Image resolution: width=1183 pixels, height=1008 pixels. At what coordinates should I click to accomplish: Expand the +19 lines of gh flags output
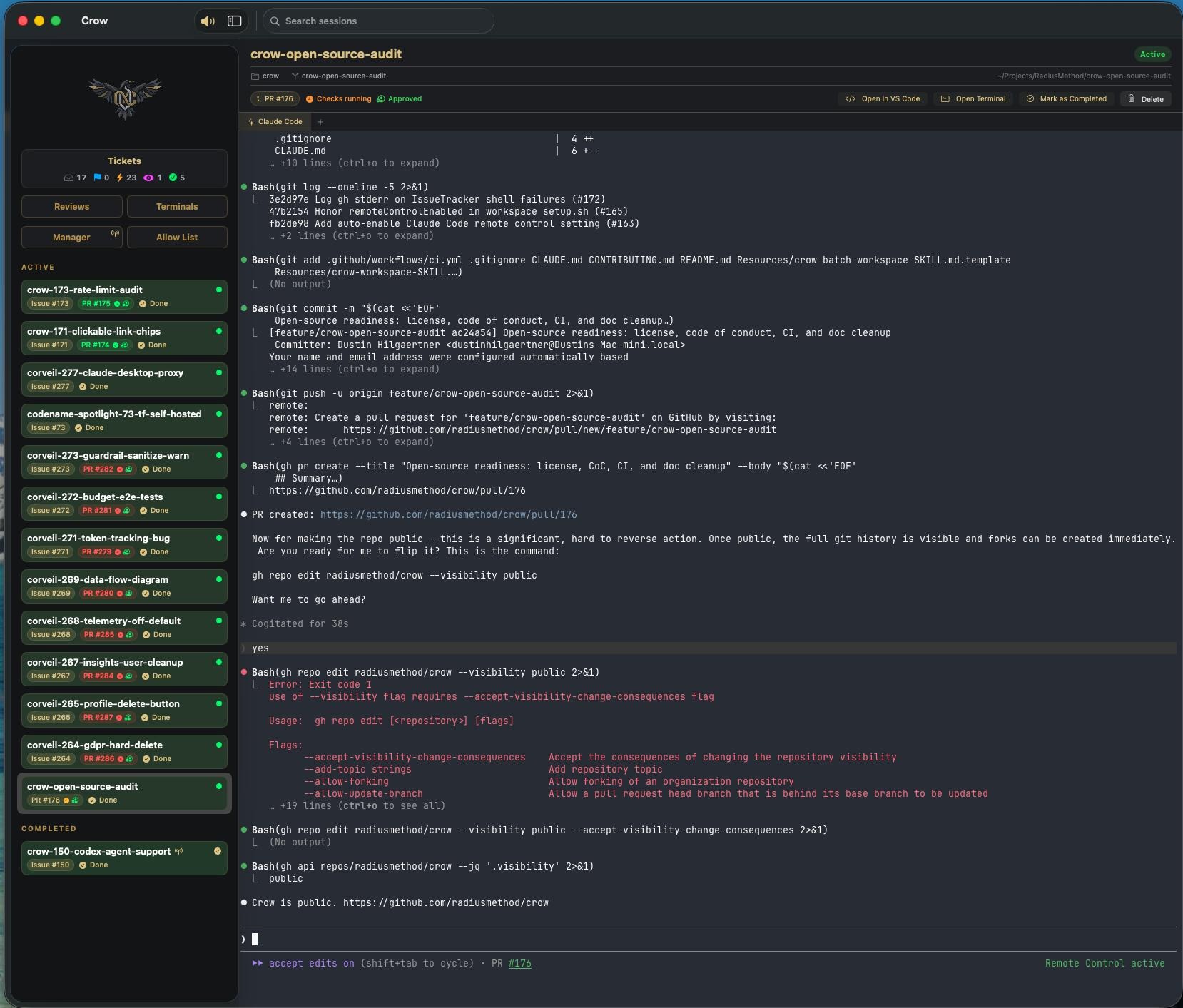[357, 806]
